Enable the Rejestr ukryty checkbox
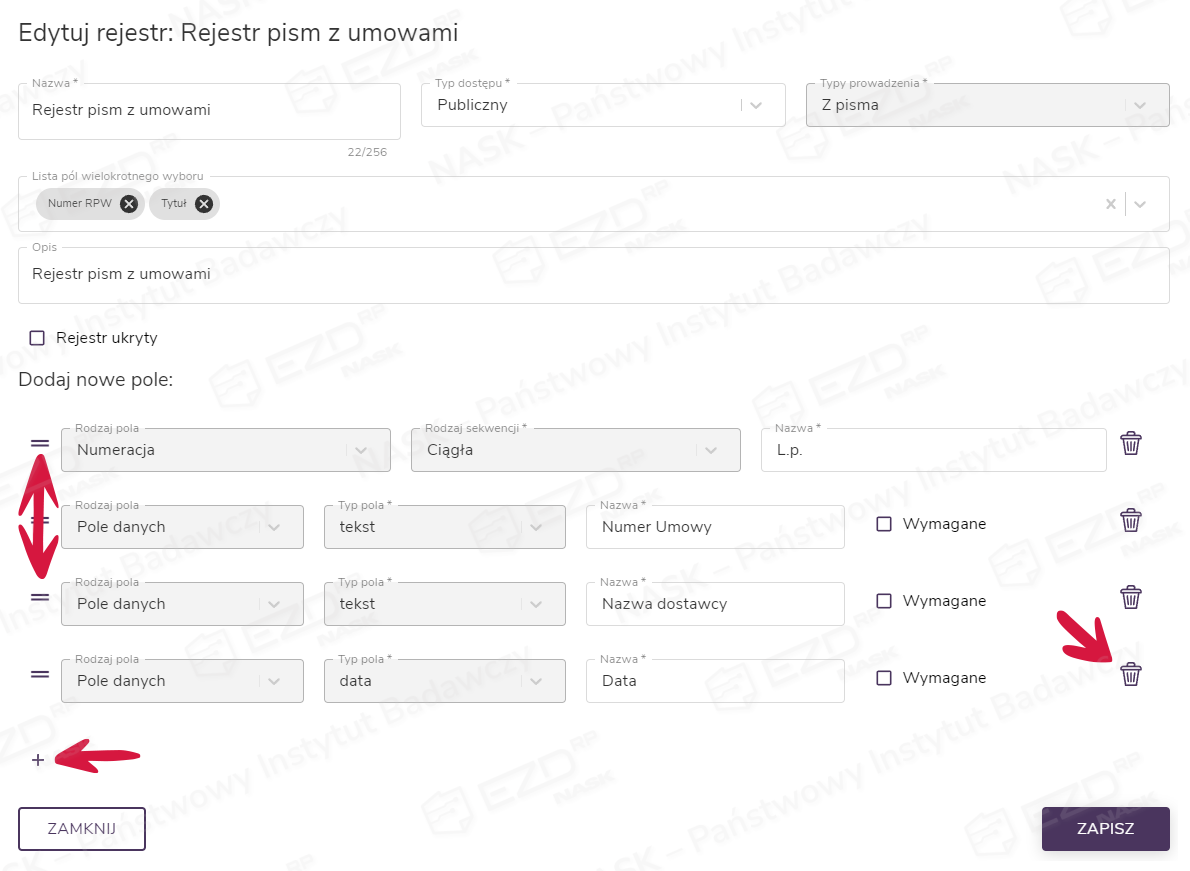This screenshot has height=871, width=1190. coord(37,338)
